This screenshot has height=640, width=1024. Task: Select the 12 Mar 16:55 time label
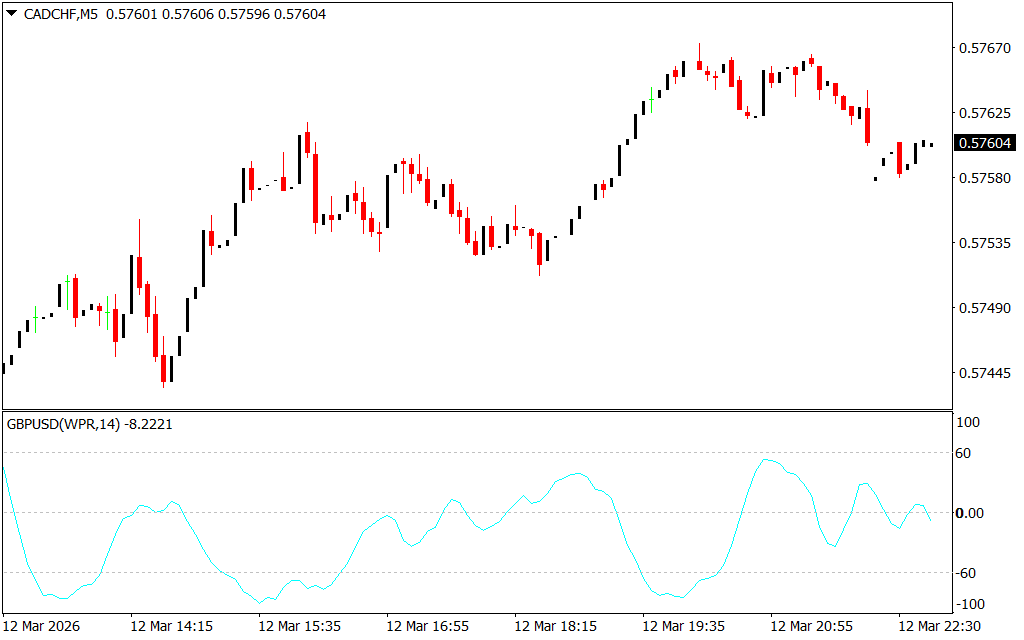coord(427,626)
